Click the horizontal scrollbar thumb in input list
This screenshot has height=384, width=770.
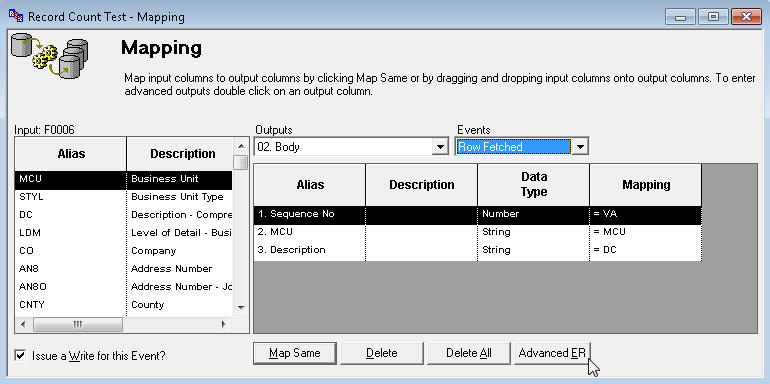pyautogui.click(x=78, y=325)
